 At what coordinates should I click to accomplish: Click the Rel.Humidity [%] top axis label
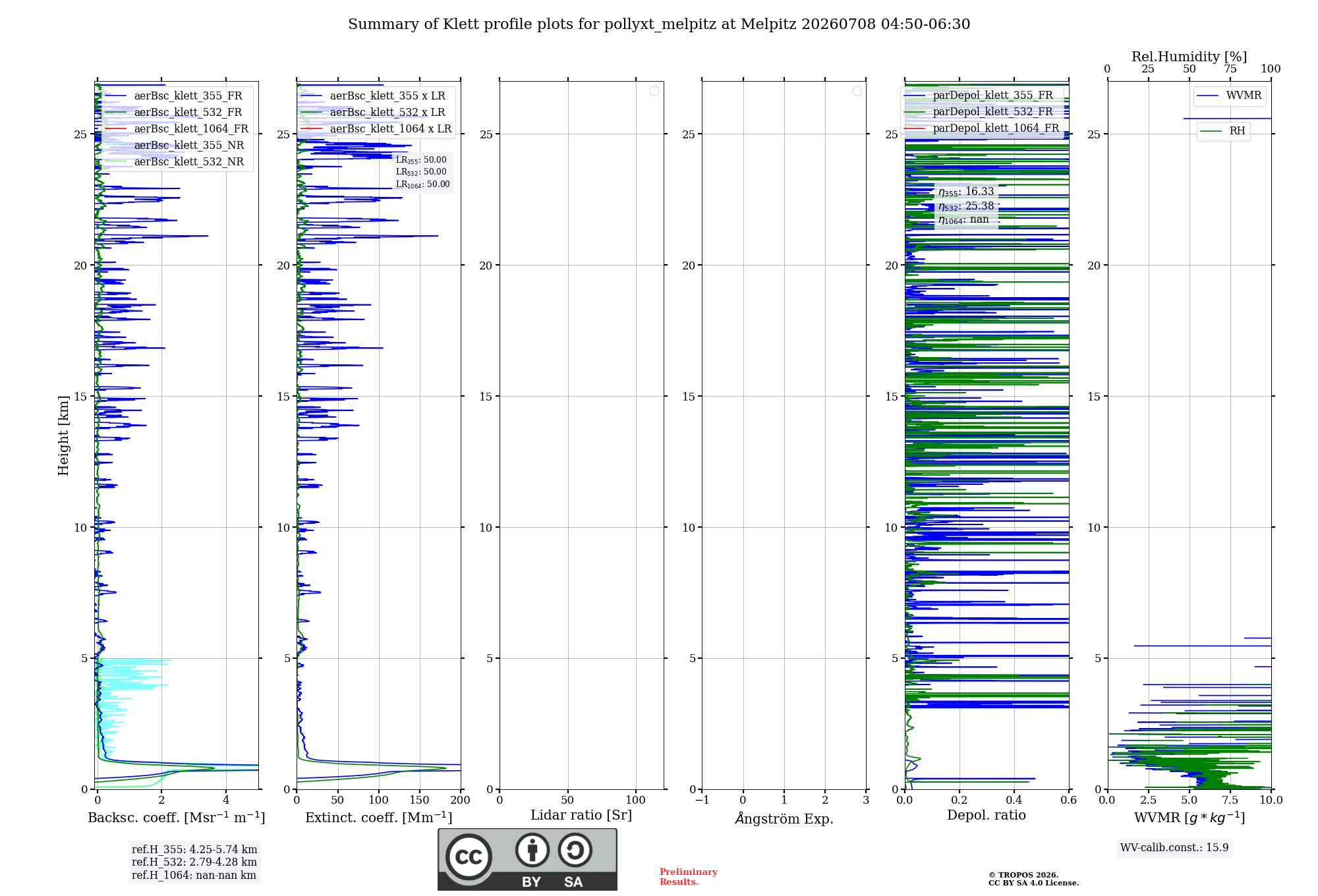(1189, 57)
